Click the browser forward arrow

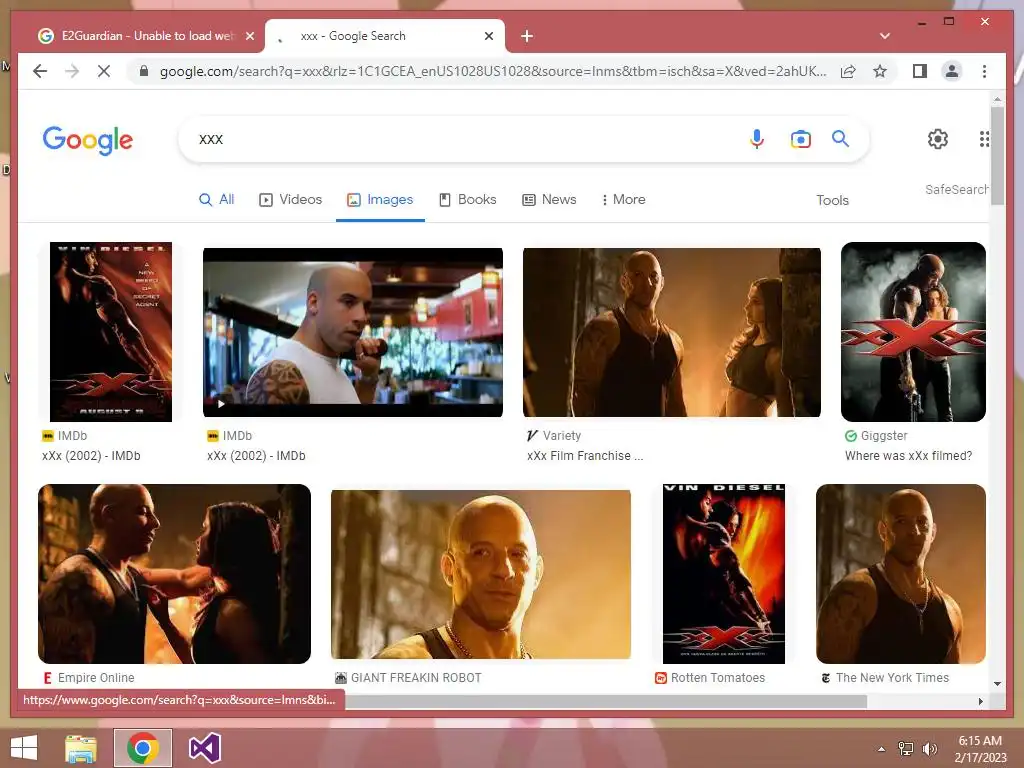point(72,71)
